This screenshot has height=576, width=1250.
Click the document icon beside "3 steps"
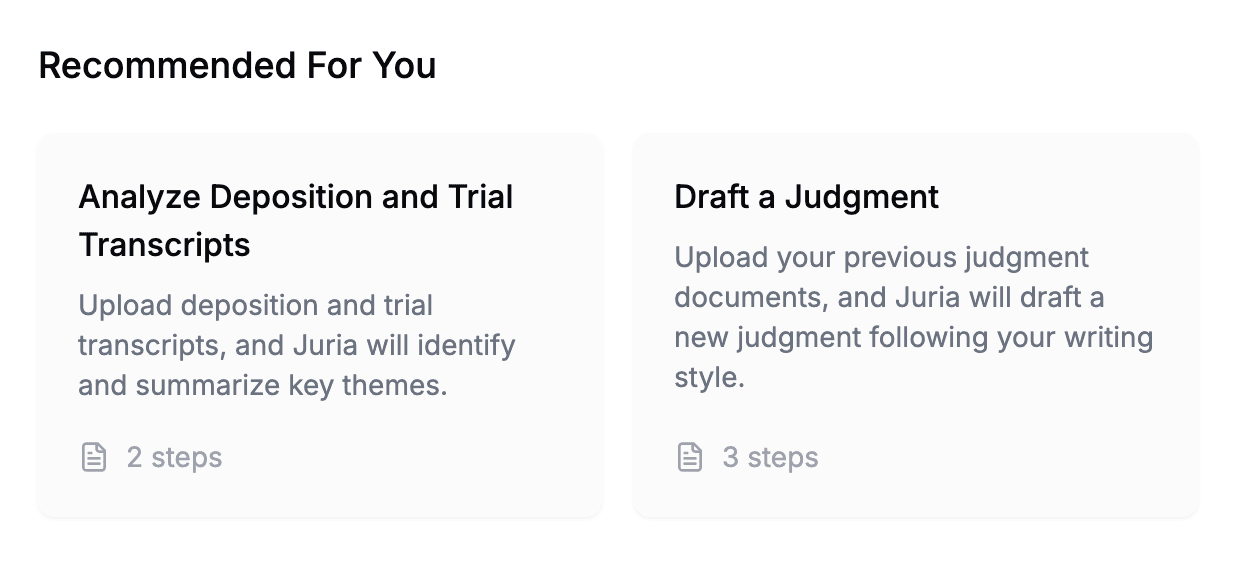click(689, 458)
